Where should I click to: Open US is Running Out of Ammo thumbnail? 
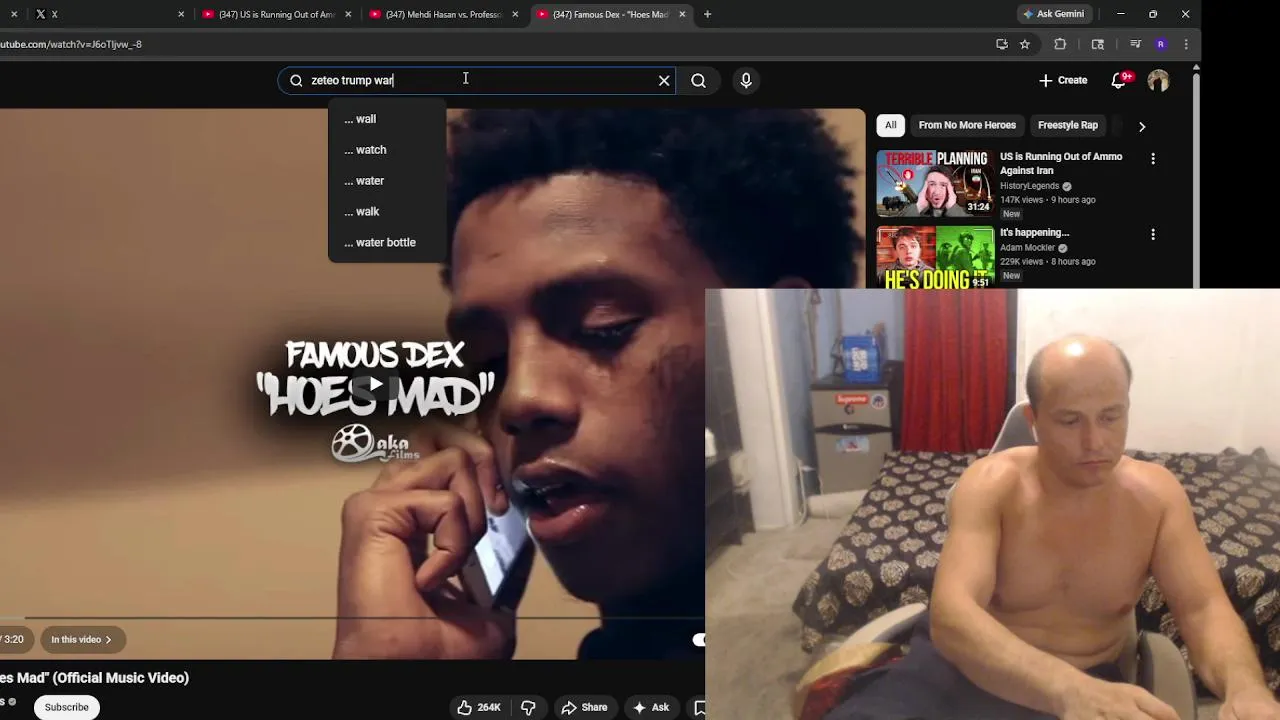click(935, 183)
